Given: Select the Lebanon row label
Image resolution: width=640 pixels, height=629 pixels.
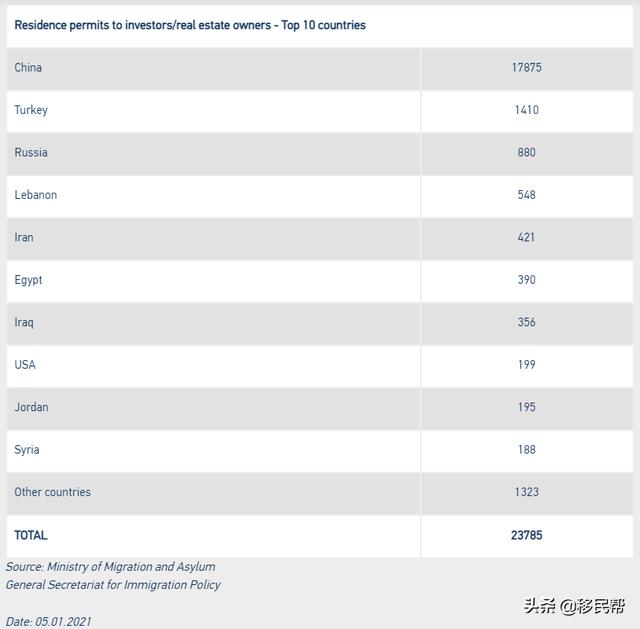Looking at the screenshot, I should 36,195.
